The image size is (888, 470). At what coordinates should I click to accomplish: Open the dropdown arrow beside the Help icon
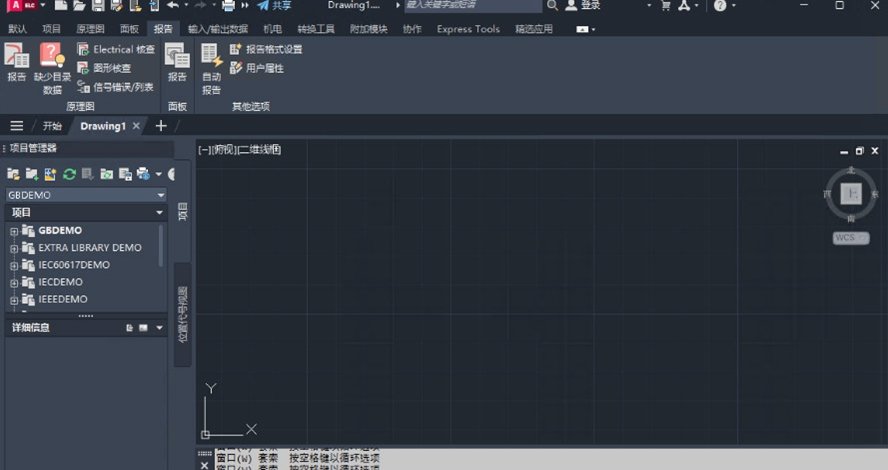(733, 6)
